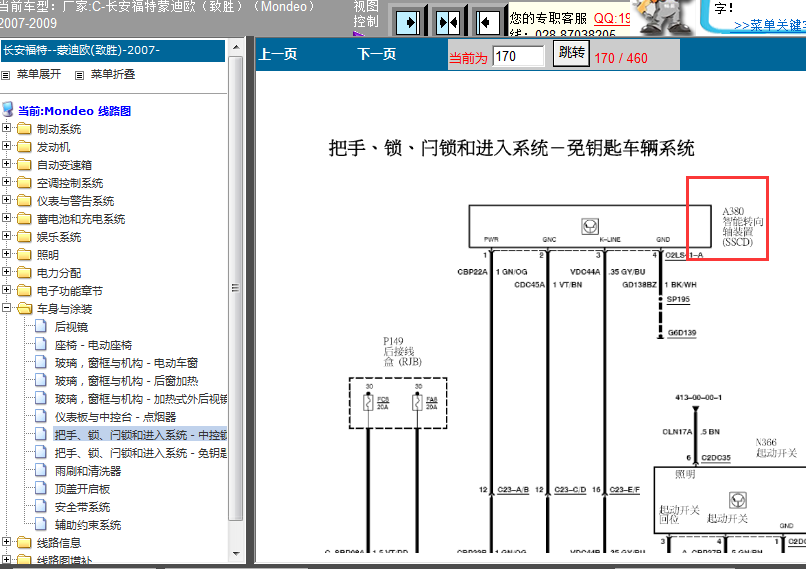Click the customer service mascot image
This screenshot has height=569, width=806.
[x=664, y=17]
